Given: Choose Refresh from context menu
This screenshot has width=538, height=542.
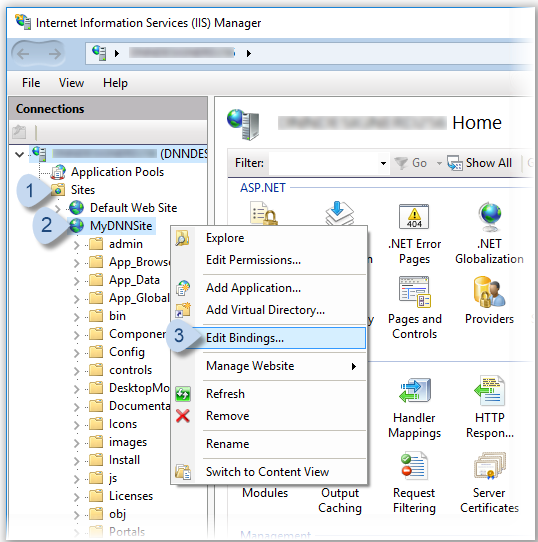Looking at the screenshot, I should pyautogui.click(x=269, y=394).
